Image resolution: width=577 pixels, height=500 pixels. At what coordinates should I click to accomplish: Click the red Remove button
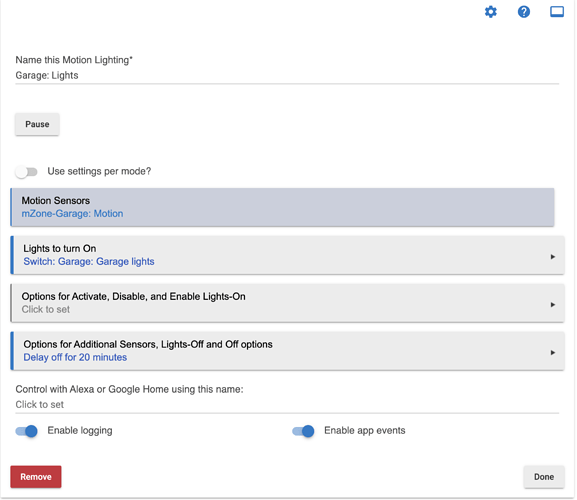tap(36, 477)
